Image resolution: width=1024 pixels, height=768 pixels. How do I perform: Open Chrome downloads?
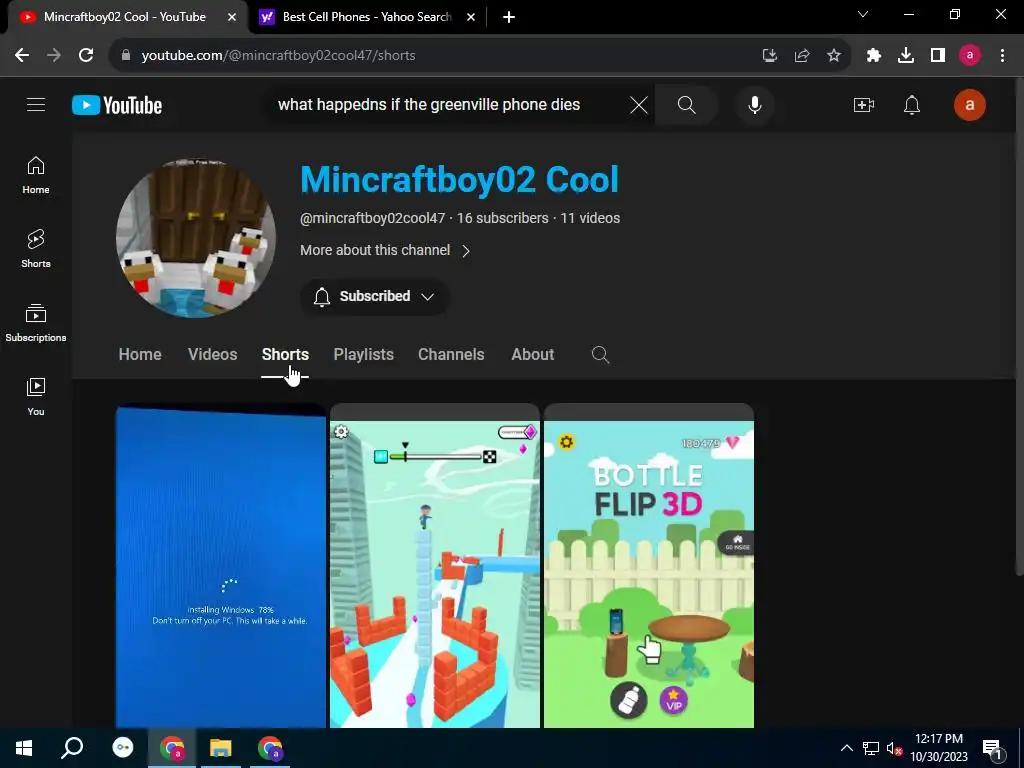[x=906, y=56]
